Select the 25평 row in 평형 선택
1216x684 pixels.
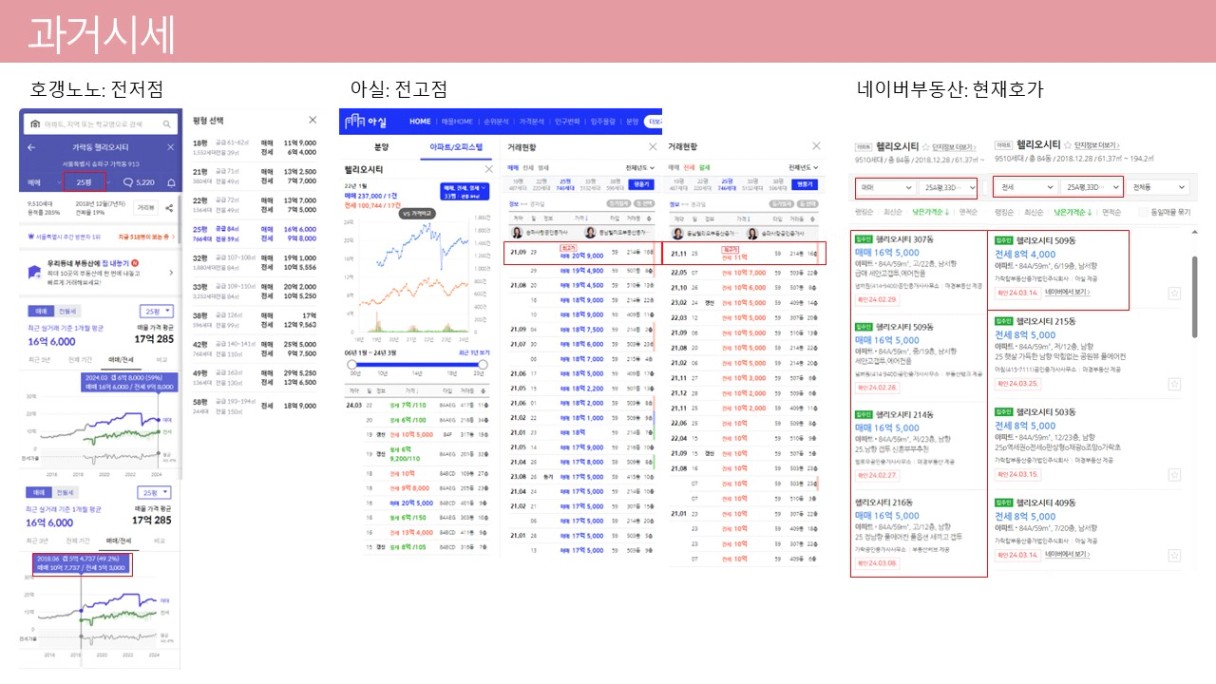tap(255, 234)
